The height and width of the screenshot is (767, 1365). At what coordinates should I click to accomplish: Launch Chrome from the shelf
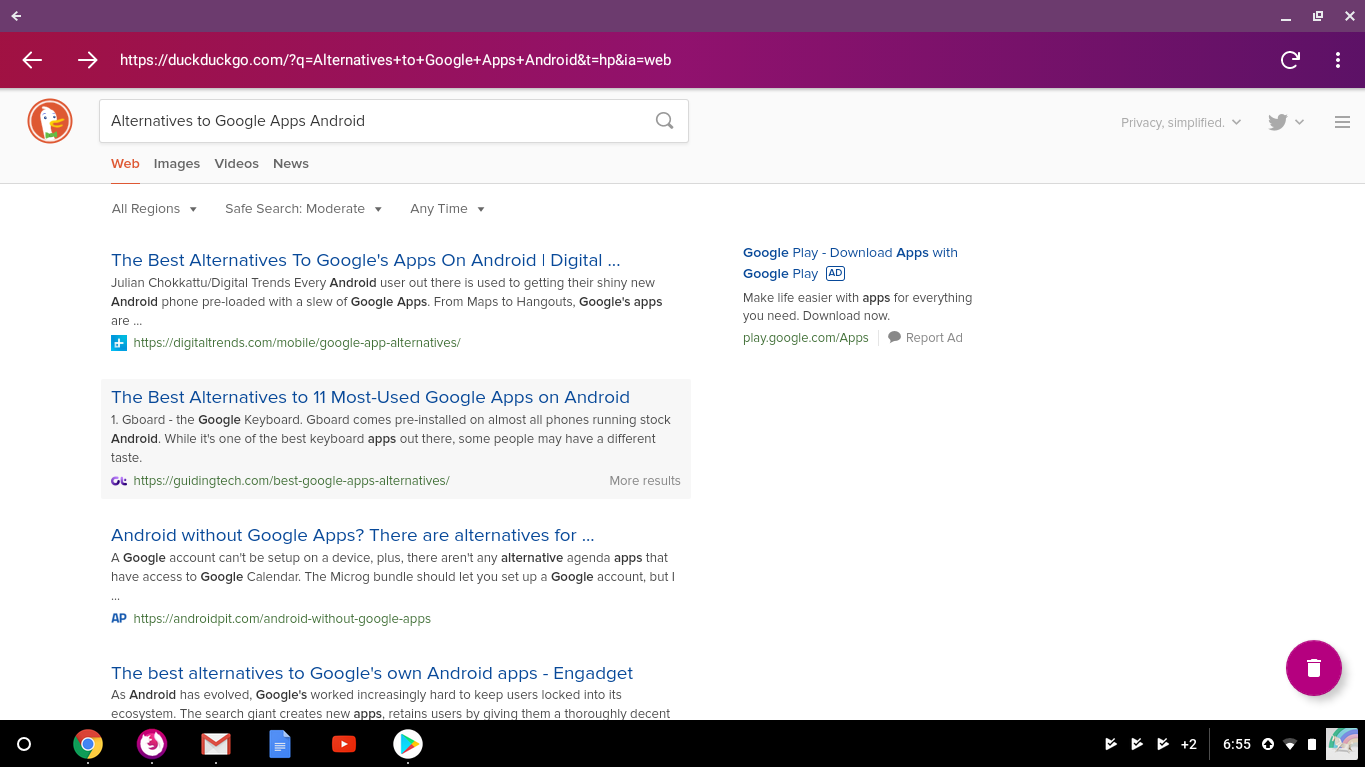[x=88, y=744]
